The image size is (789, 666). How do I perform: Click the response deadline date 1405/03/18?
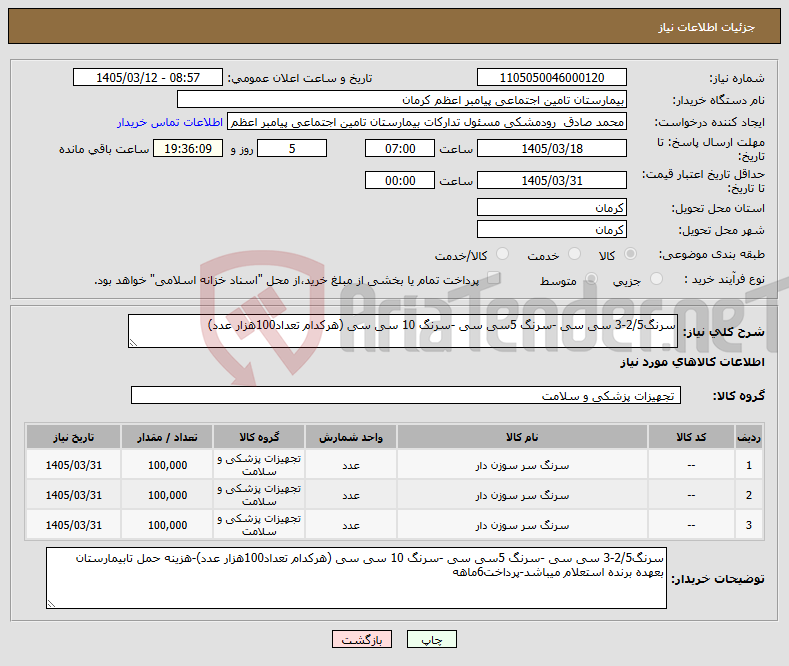[x=551, y=148]
